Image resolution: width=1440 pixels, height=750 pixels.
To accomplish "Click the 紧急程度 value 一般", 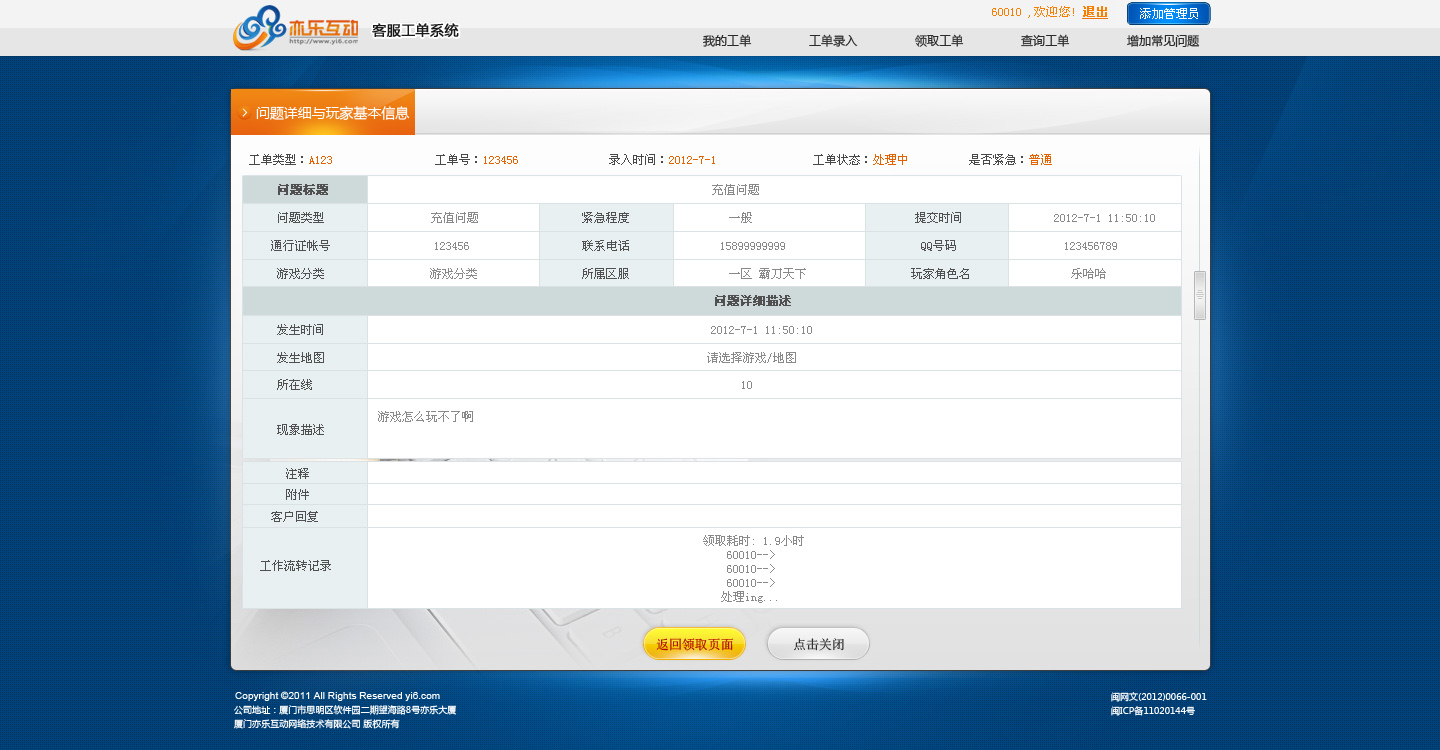I will pyautogui.click(x=740, y=218).
